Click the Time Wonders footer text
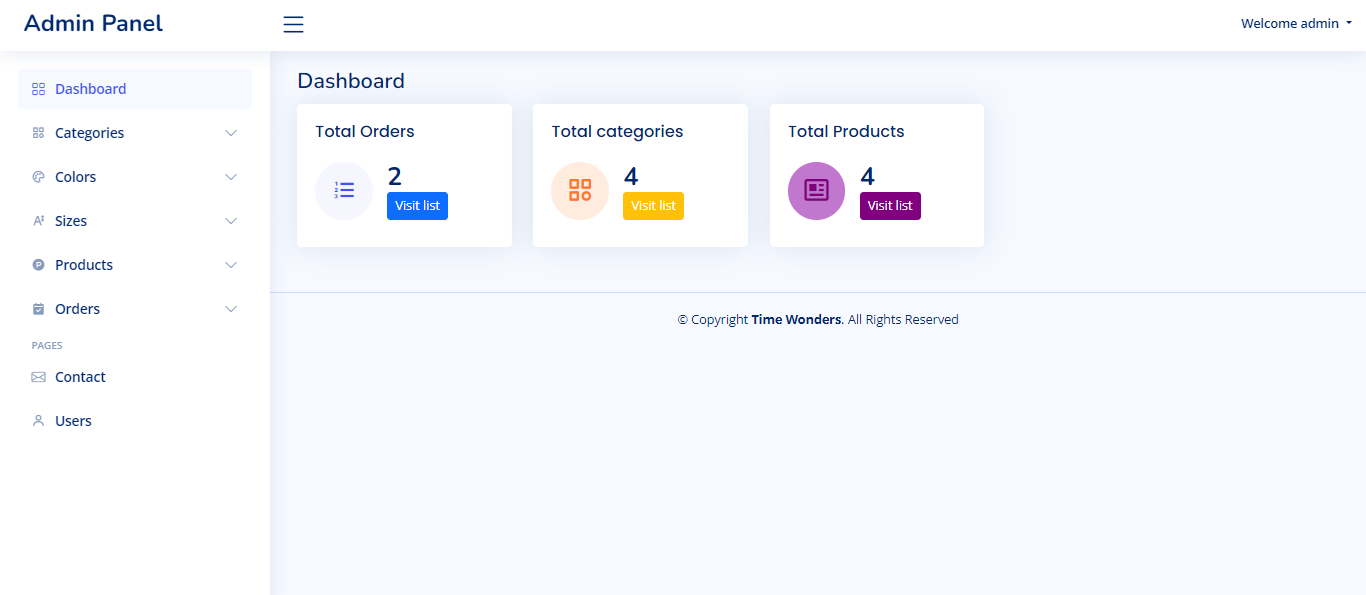 [x=797, y=320]
